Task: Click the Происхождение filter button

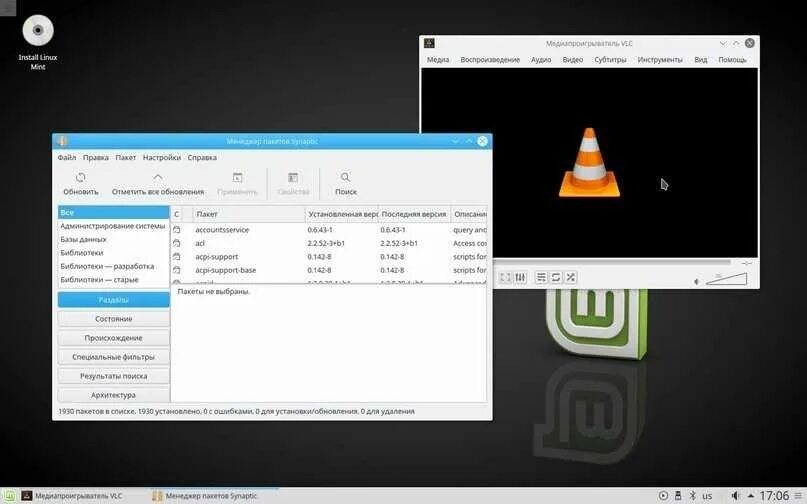Action: point(113,338)
